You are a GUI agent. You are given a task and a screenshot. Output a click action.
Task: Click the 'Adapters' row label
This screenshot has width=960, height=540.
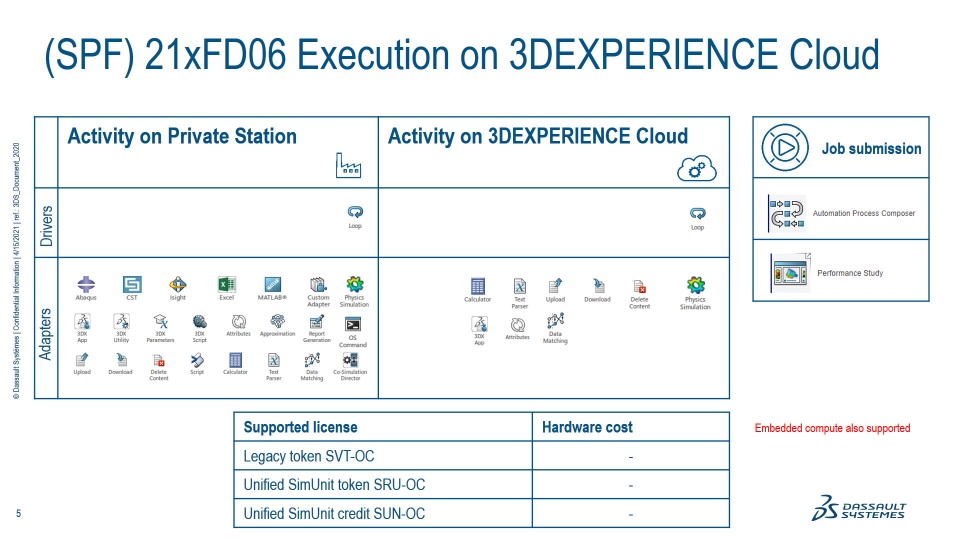pyautogui.click(x=46, y=334)
